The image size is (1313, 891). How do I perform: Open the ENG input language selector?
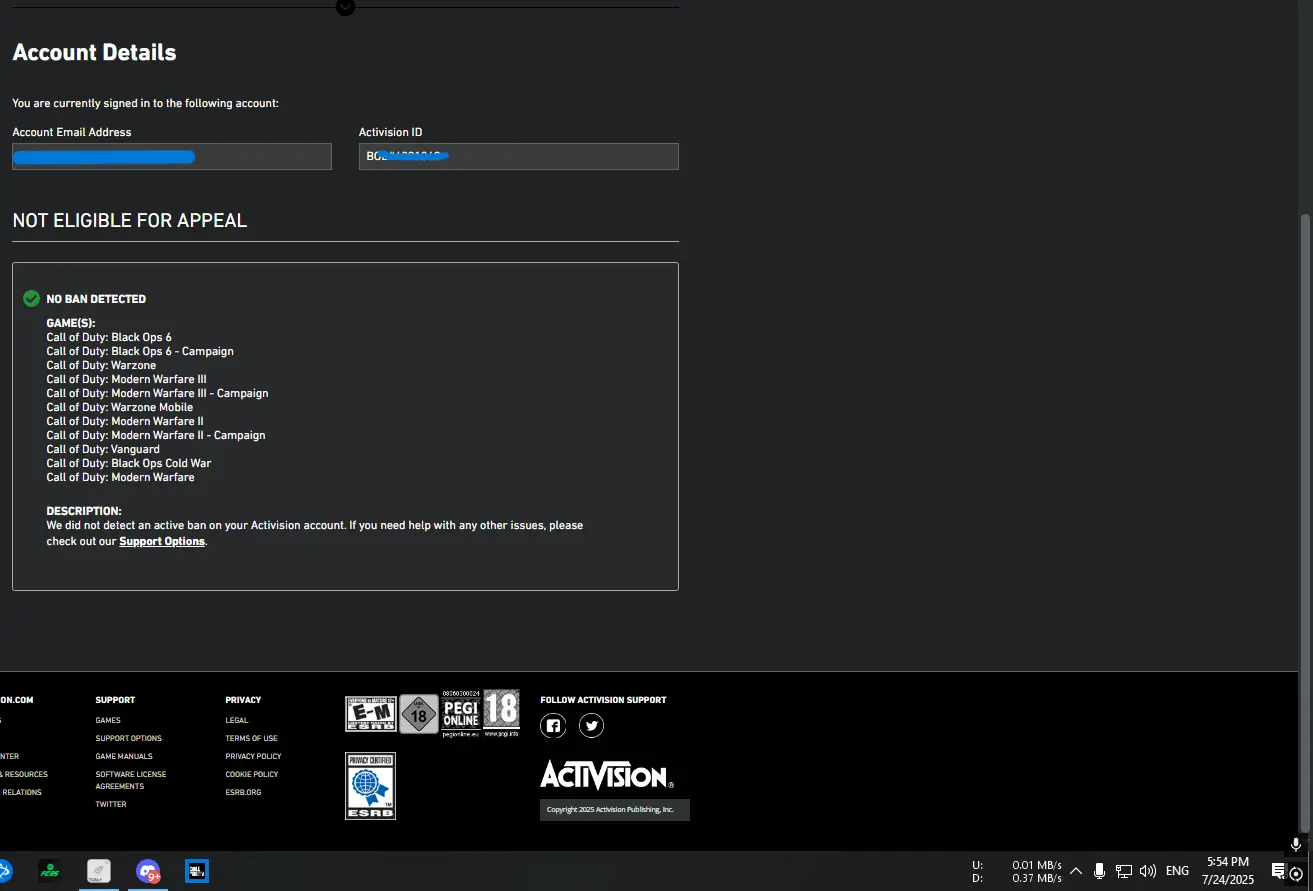point(1177,871)
